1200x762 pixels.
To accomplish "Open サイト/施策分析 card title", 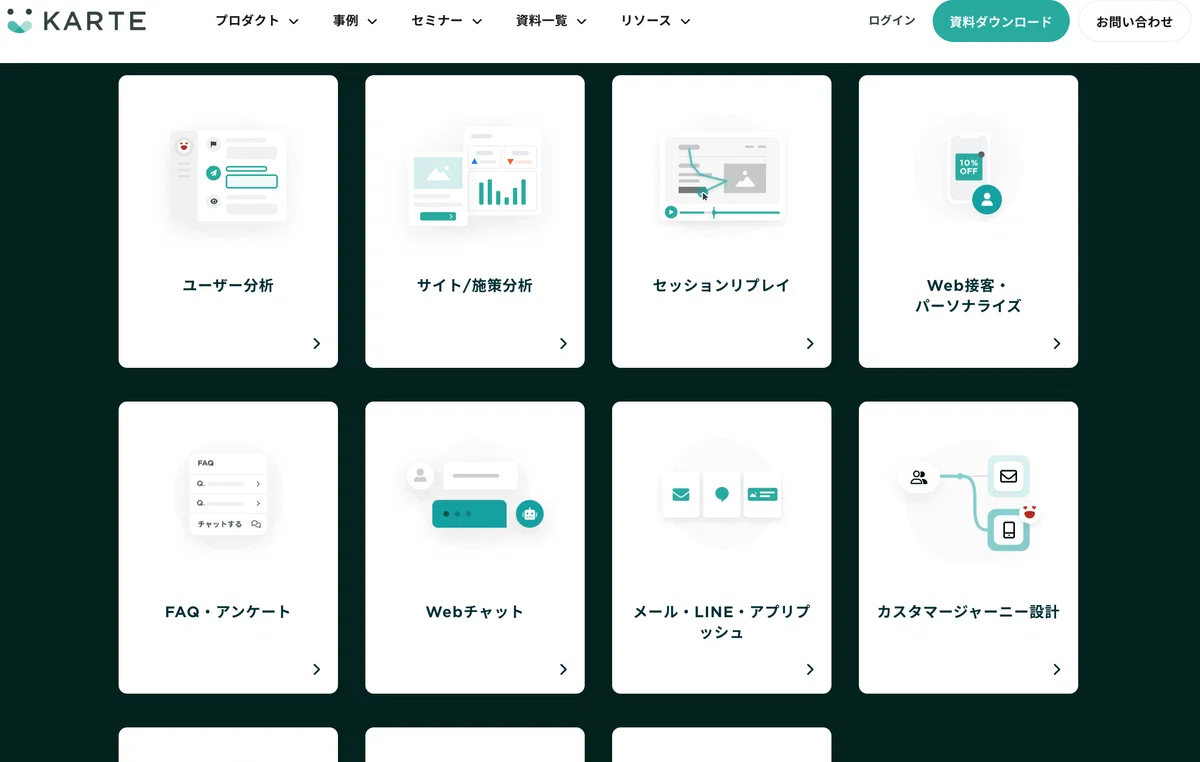I will point(475,285).
